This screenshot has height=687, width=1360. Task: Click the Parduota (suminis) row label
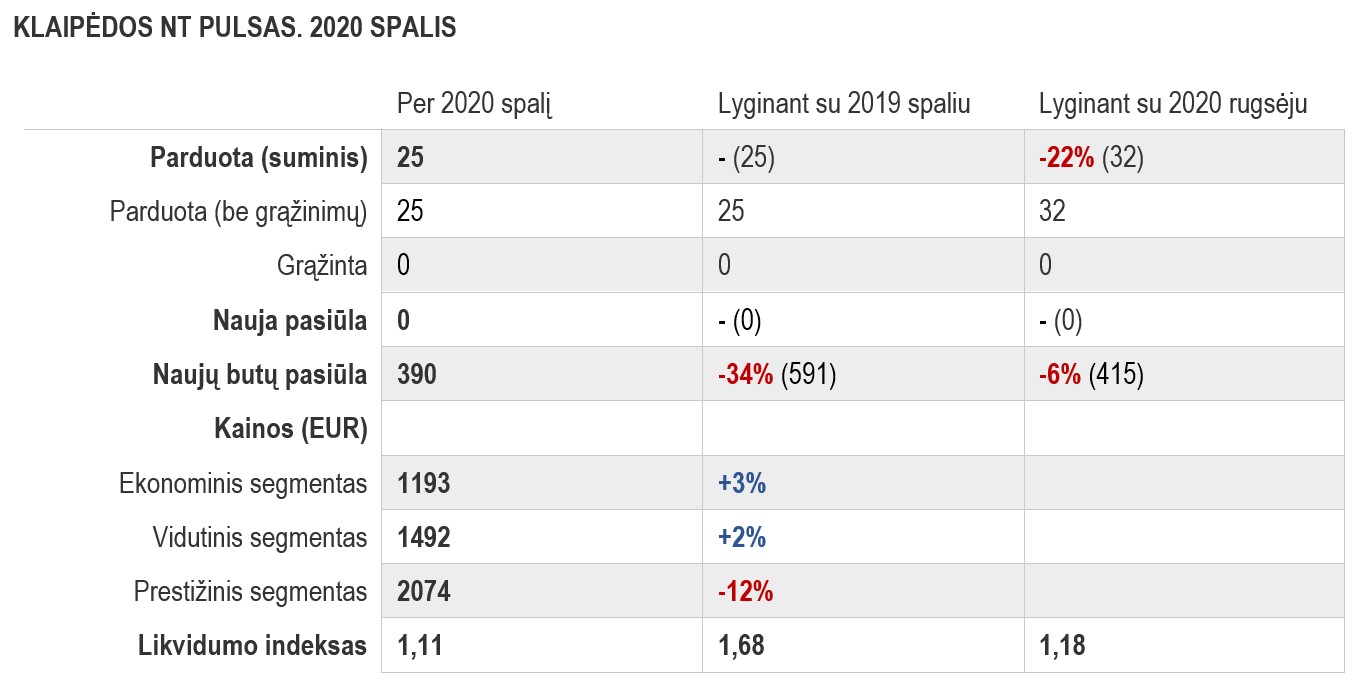(x=259, y=157)
